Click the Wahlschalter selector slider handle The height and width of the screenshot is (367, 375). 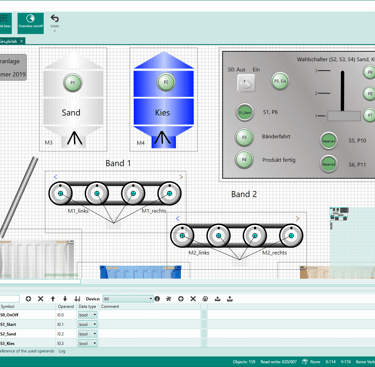pos(344,116)
